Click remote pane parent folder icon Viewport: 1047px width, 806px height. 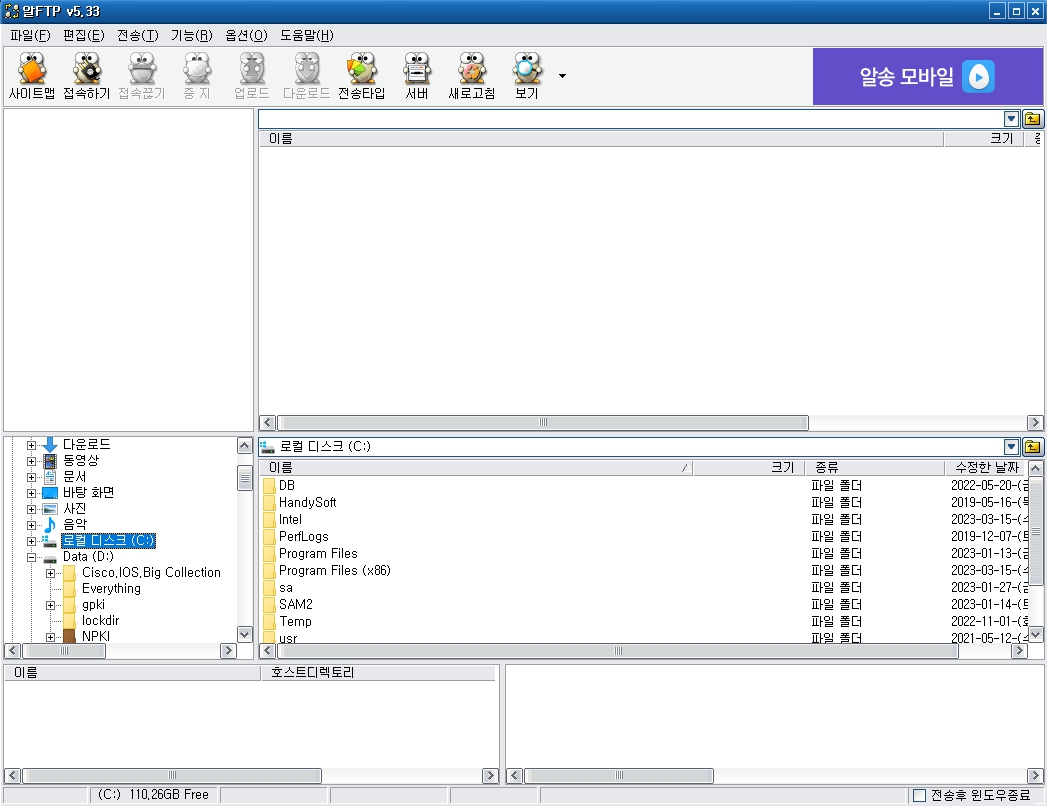click(x=1032, y=119)
